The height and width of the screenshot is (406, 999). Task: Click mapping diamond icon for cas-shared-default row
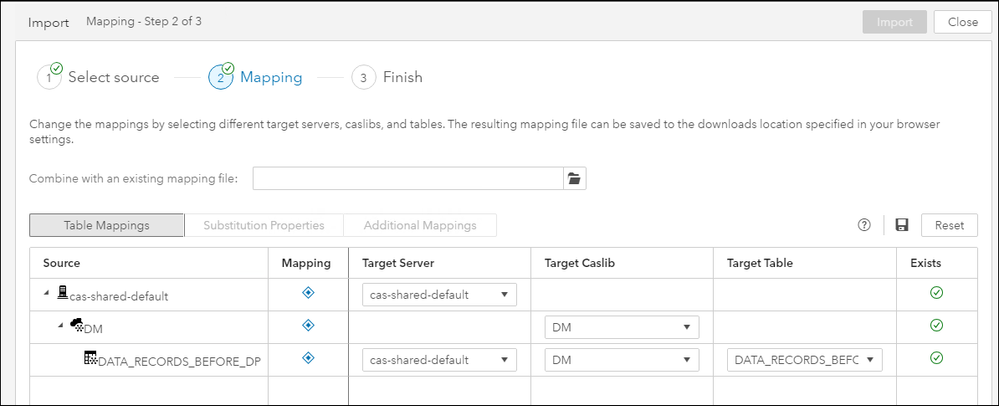tap(308, 293)
